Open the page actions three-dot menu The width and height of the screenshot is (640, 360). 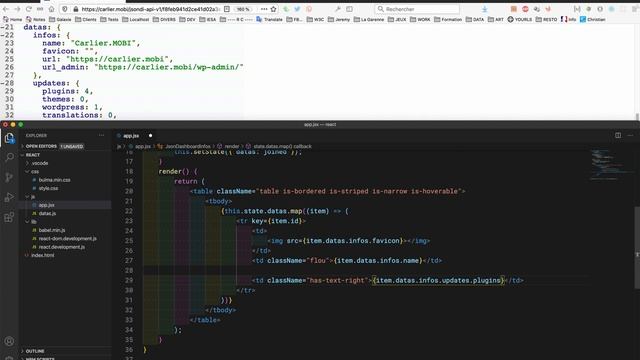pos(264,9)
